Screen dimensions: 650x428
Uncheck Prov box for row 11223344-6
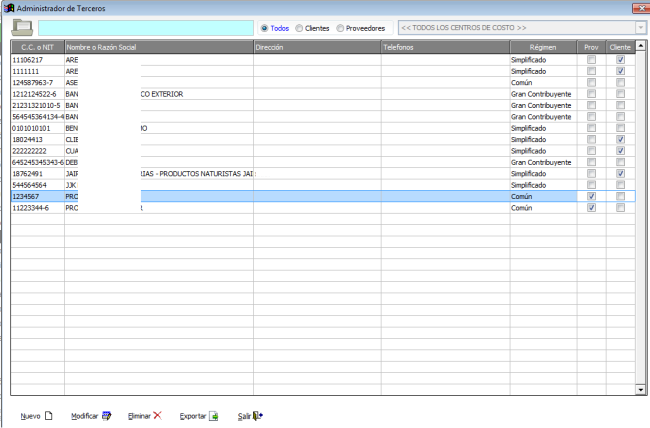tap(592, 208)
